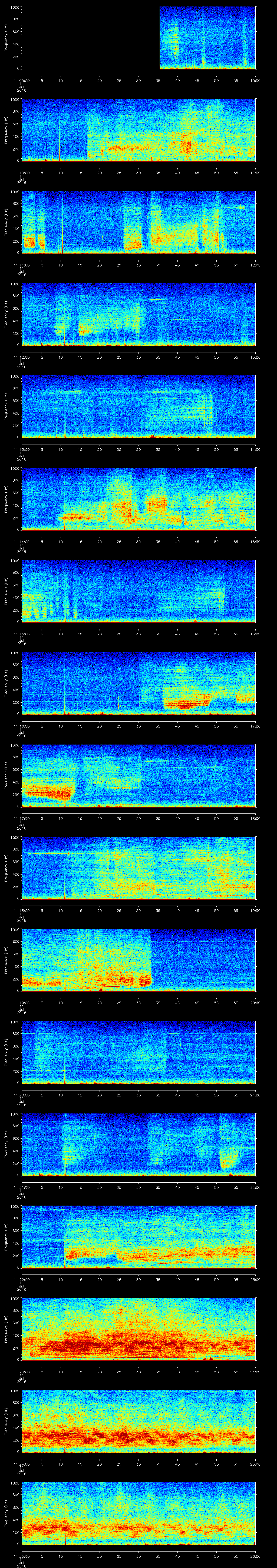Click the 22:00 axis end label
The height and width of the screenshot is (1568, 277).
256,1187
